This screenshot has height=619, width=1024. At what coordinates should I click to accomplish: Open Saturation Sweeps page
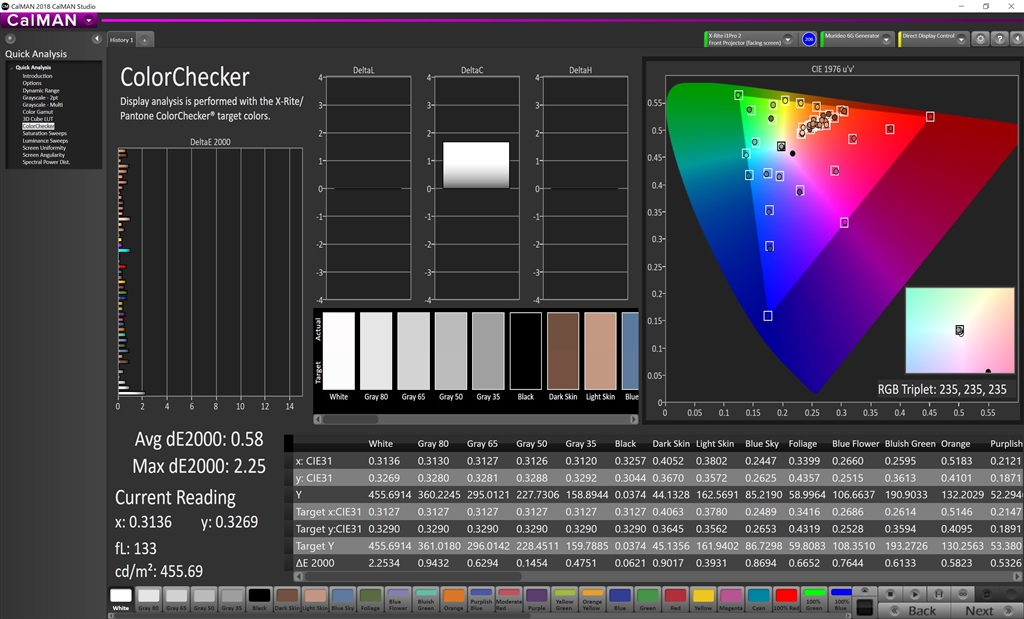44,133
